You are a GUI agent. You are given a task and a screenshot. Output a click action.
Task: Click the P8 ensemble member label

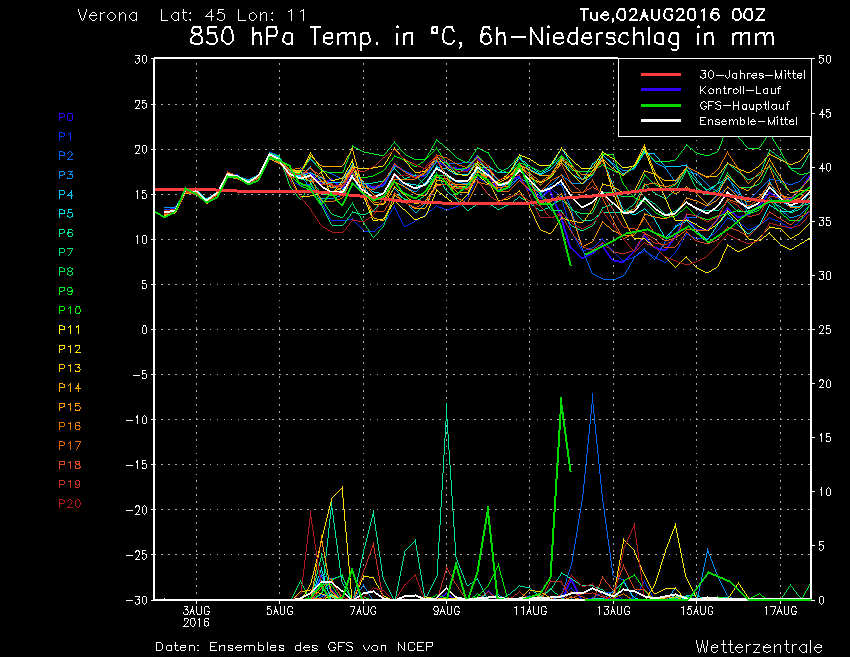[x=66, y=272]
